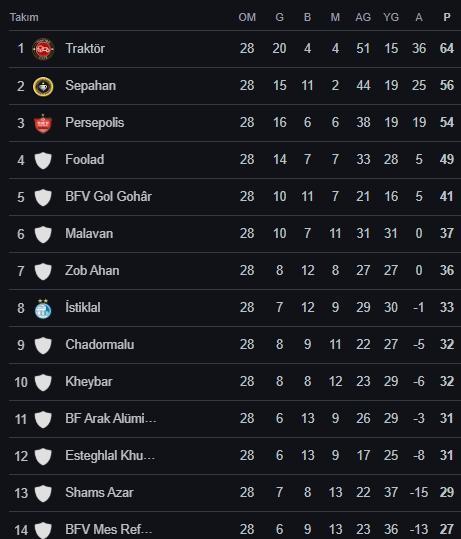Click the Persepolis red crest icon
This screenshot has height=539, width=461.
click(x=43, y=123)
